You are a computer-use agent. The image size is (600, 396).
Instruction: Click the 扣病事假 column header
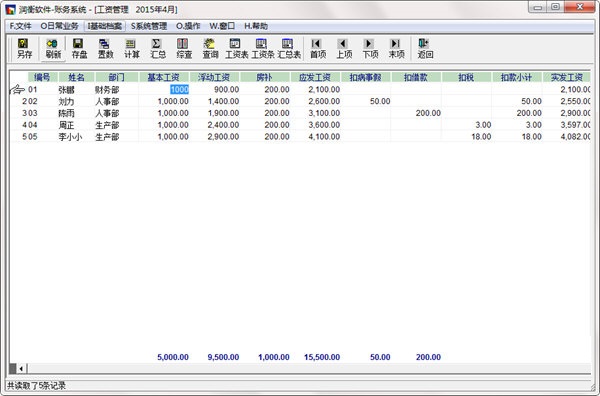coord(365,77)
